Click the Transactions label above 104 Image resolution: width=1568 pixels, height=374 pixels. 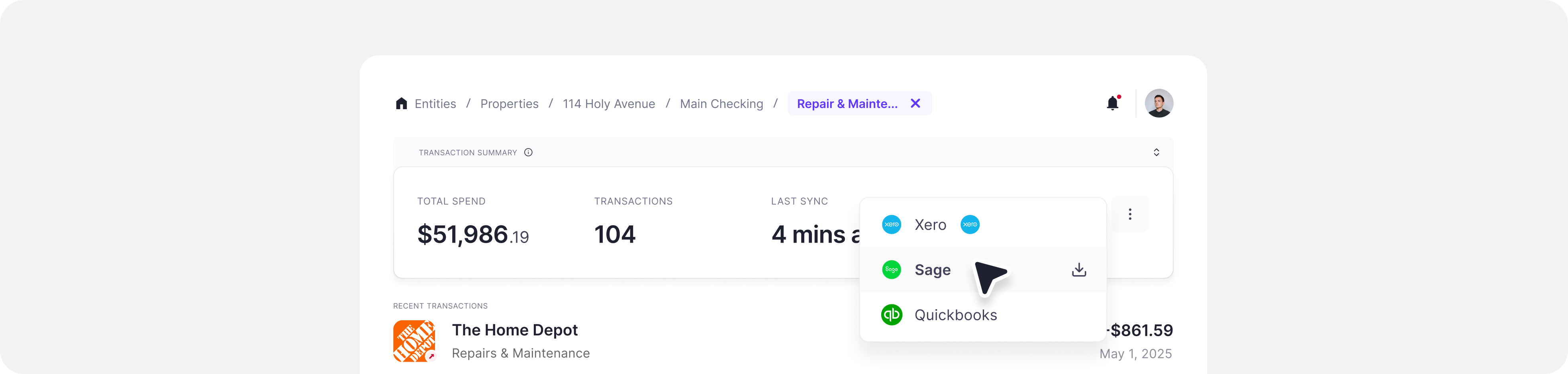[633, 201]
